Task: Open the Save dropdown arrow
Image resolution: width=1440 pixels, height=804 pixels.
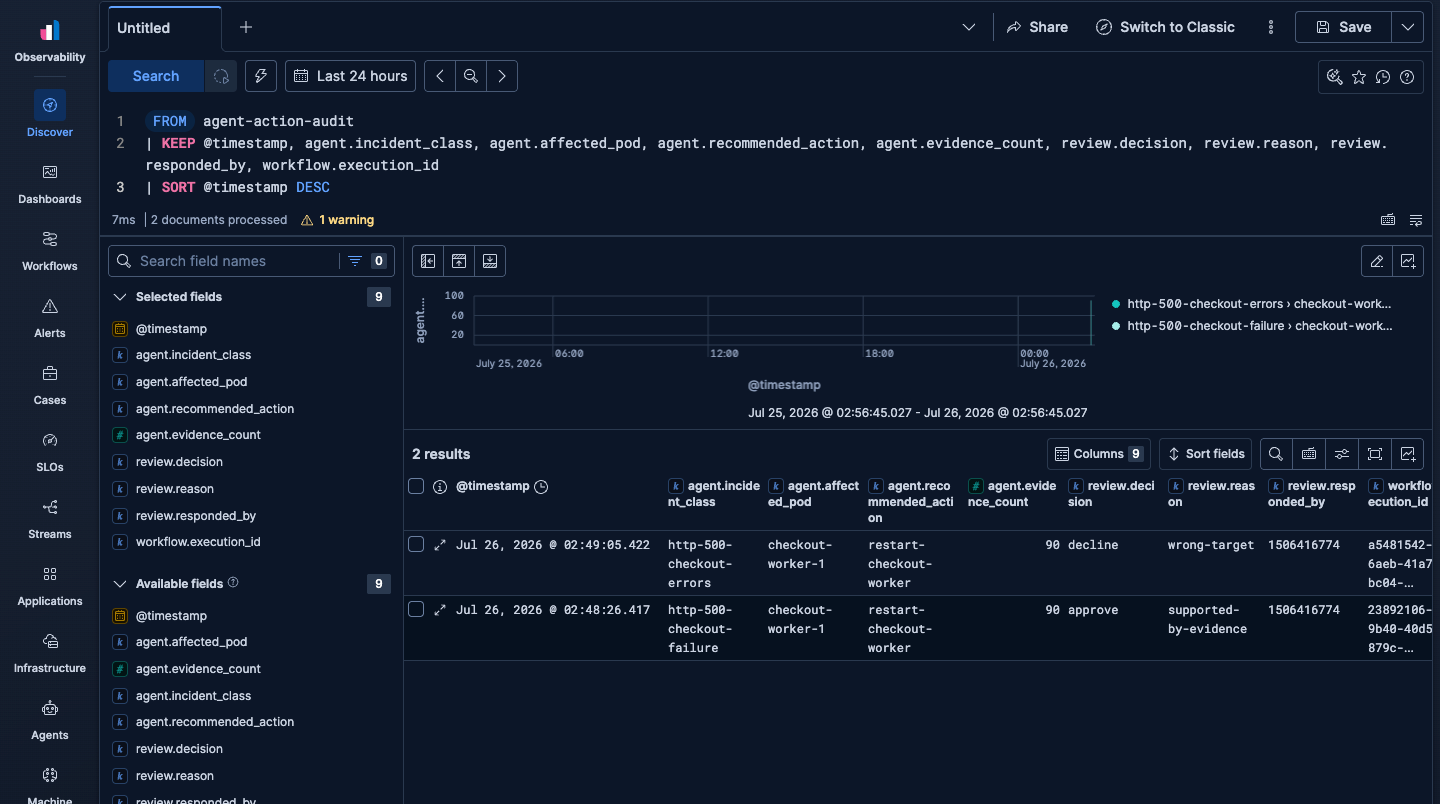Action: [x=1408, y=27]
